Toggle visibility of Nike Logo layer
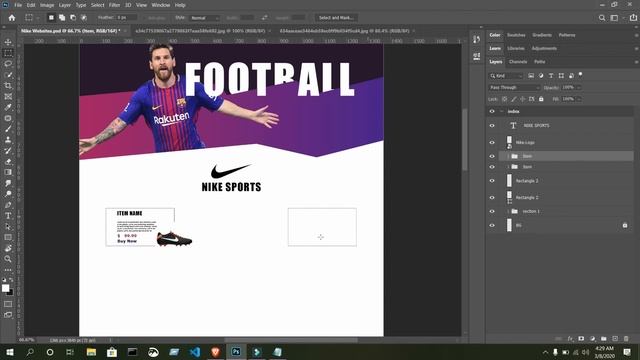Image resolution: width=640 pixels, height=360 pixels. pyautogui.click(x=492, y=142)
